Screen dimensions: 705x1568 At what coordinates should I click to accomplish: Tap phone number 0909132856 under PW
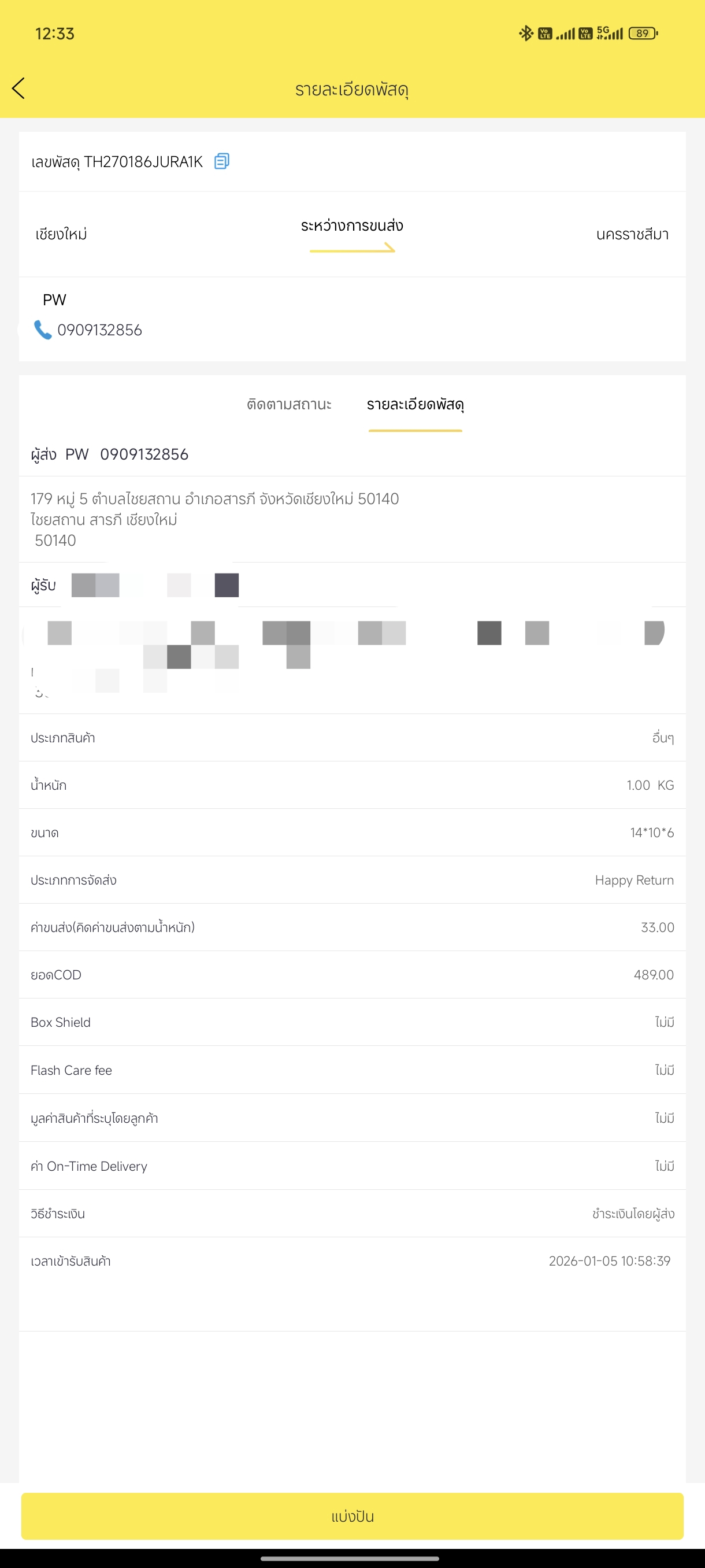pyautogui.click(x=100, y=330)
